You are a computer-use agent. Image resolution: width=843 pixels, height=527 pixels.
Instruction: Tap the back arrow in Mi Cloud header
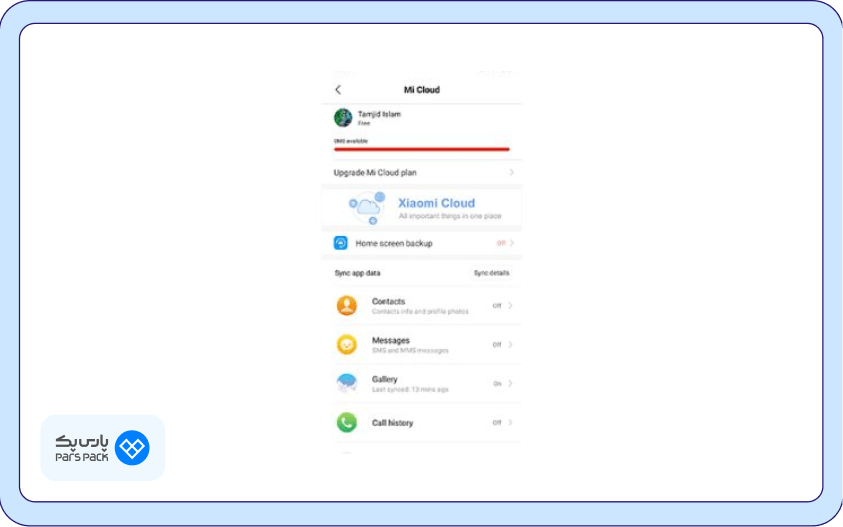pyautogui.click(x=338, y=90)
